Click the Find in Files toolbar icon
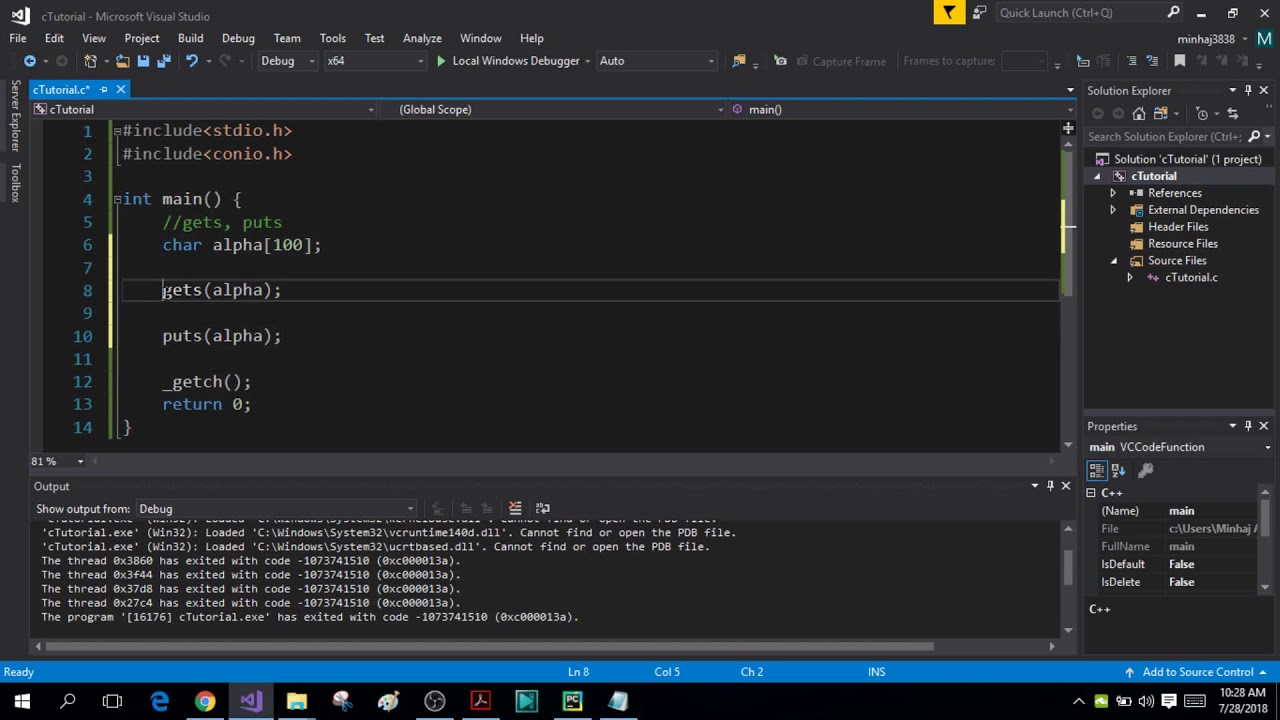The image size is (1280, 720). pyautogui.click(x=739, y=61)
